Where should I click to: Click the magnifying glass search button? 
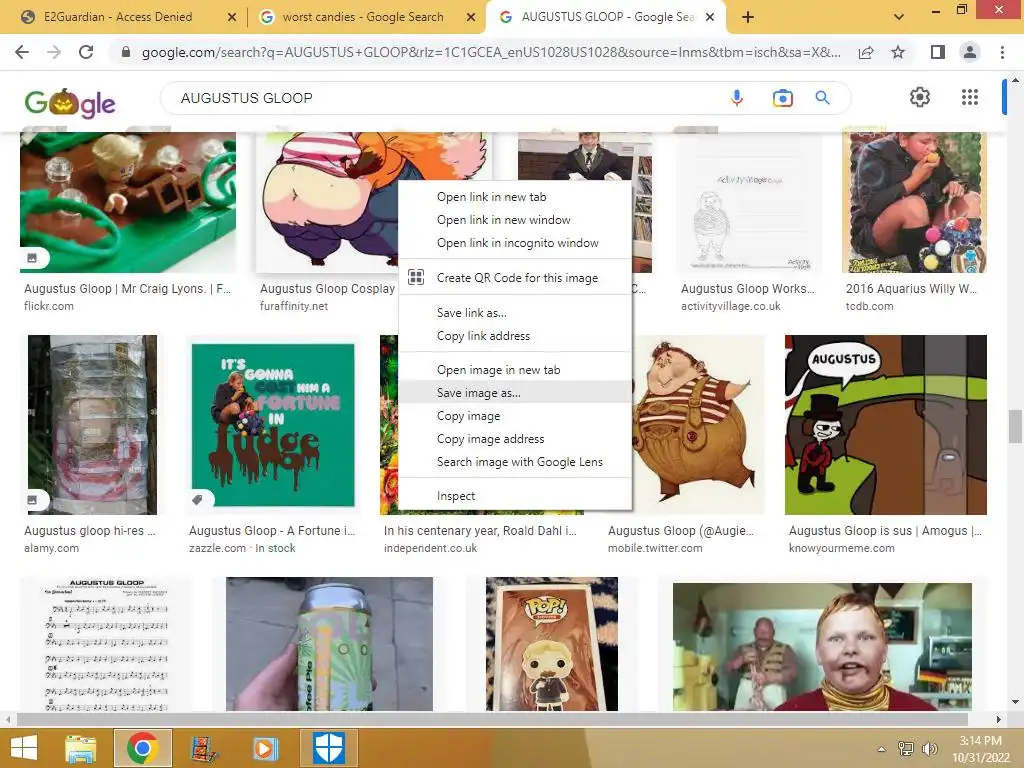822,98
